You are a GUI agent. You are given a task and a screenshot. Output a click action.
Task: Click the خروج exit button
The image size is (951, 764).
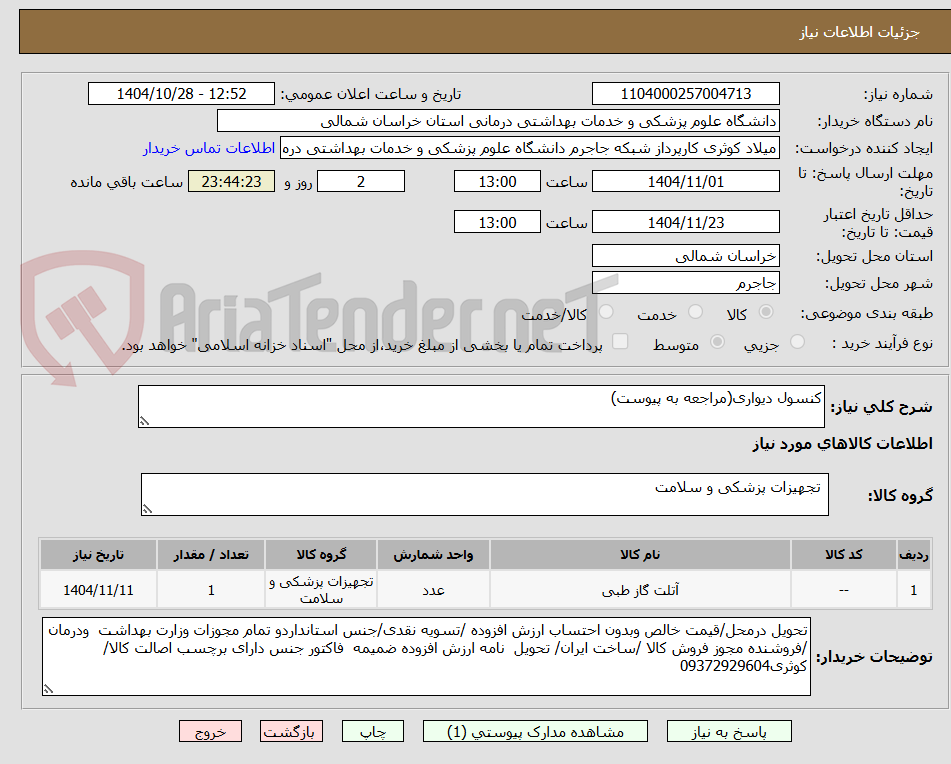click(210, 731)
